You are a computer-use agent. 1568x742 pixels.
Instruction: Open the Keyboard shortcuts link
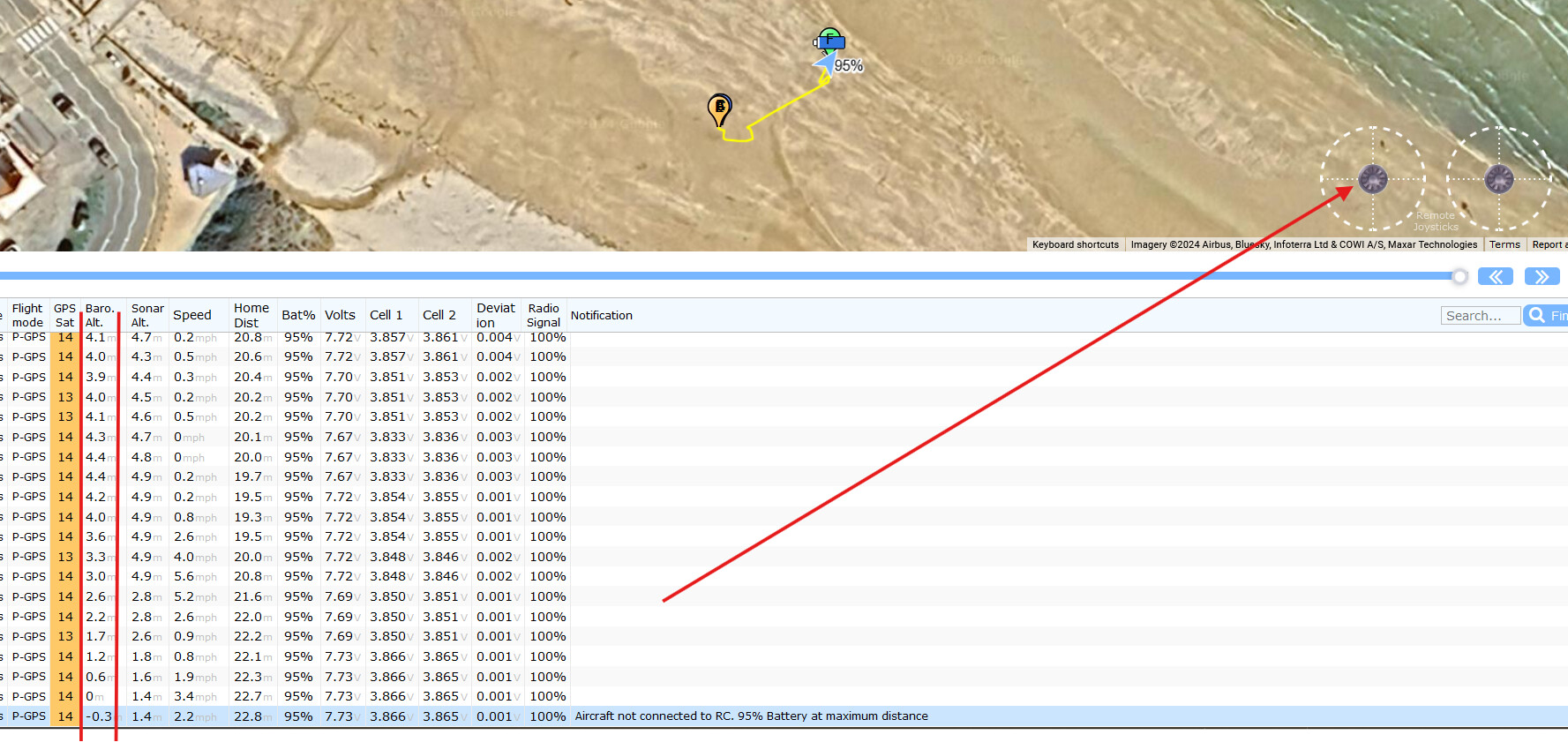click(1075, 244)
